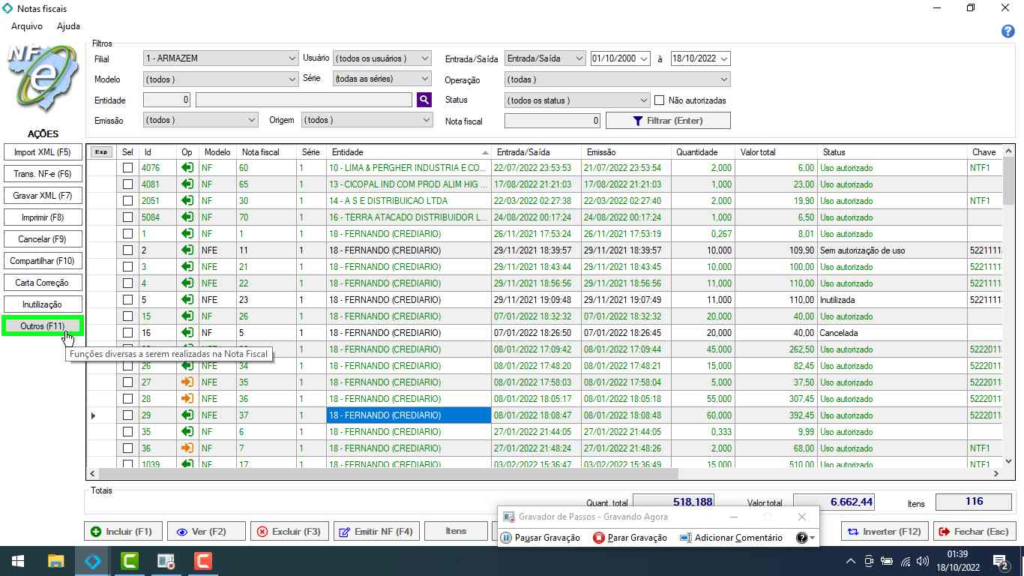Click the Nota fiscal filter input field
1024x576 pixels.
(x=553, y=121)
